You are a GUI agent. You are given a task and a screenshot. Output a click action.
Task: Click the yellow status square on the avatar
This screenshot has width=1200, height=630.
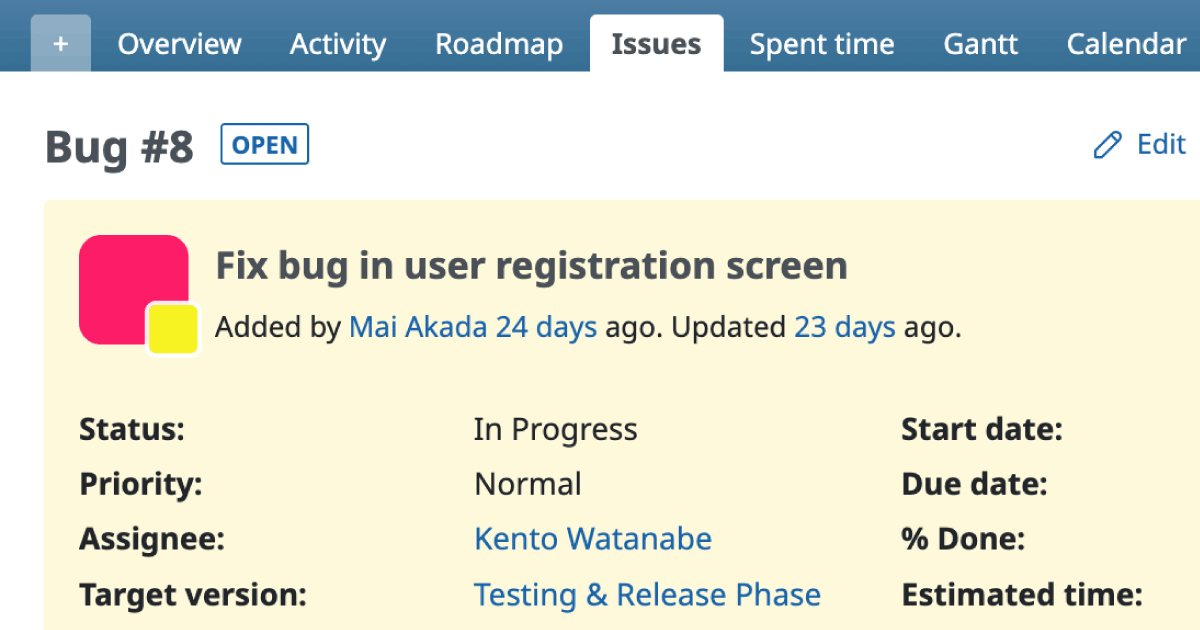coord(173,327)
